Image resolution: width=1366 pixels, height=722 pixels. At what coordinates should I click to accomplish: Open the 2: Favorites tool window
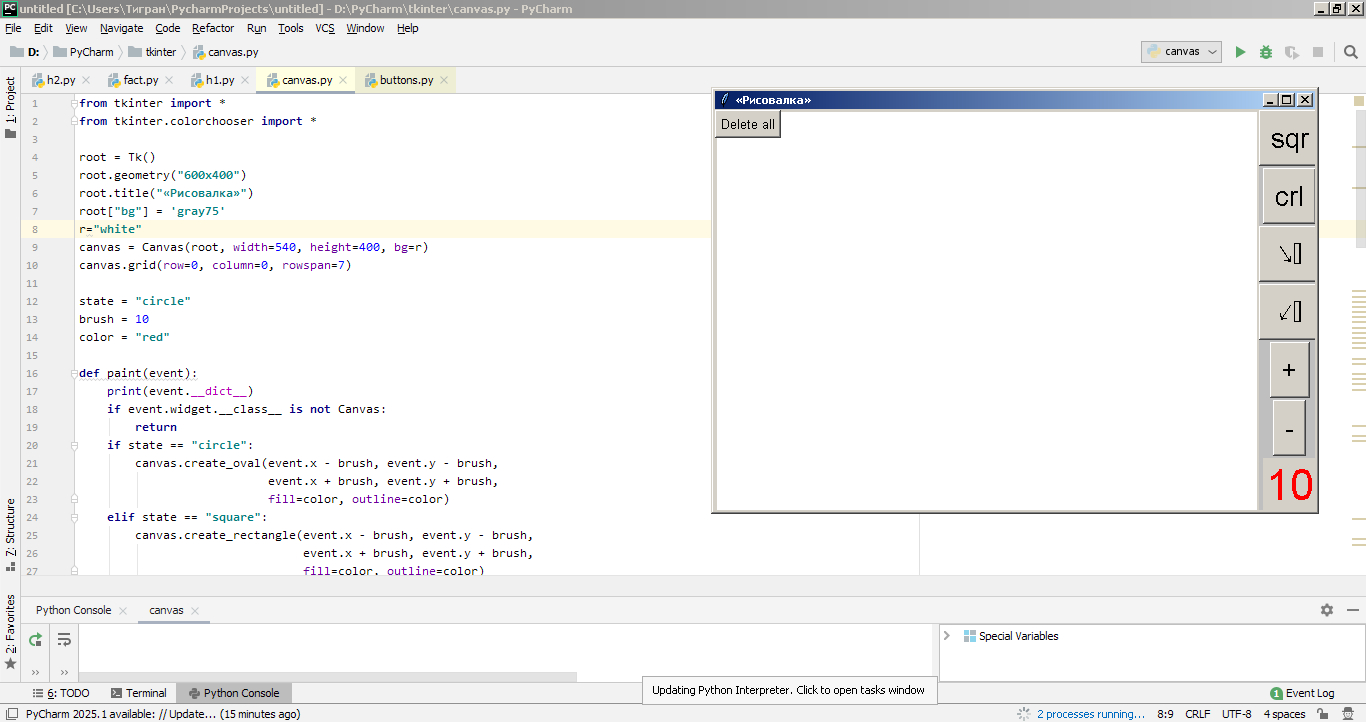(x=10, y=631)
